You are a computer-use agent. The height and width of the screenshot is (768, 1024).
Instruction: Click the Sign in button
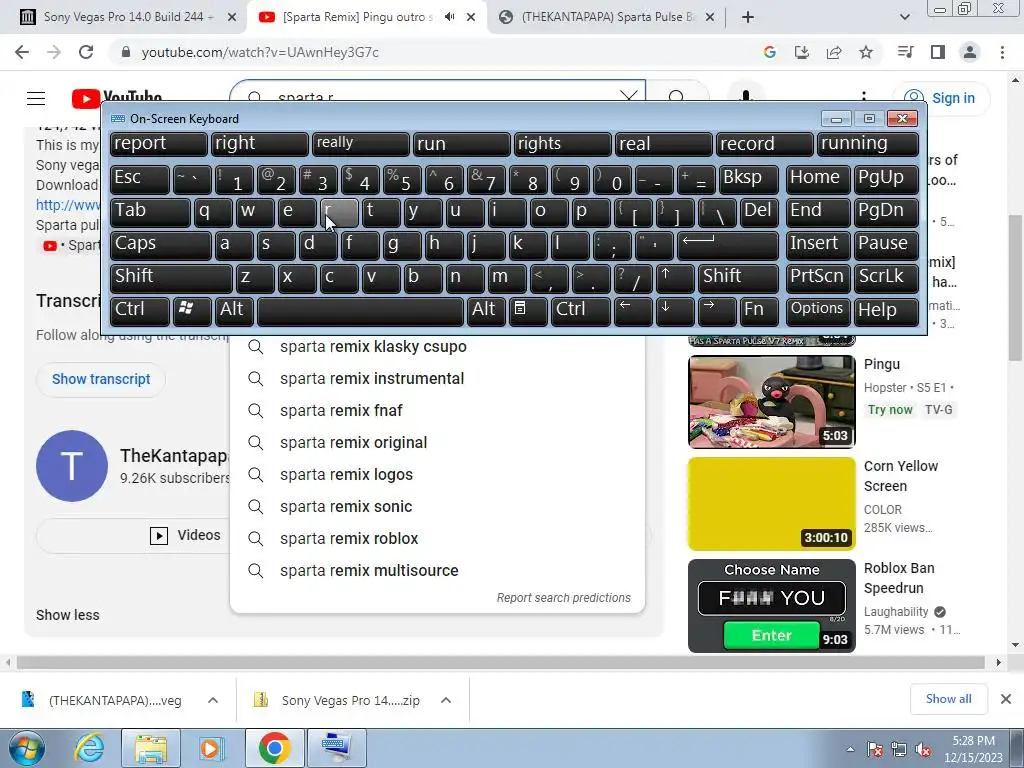pos(941,98)
